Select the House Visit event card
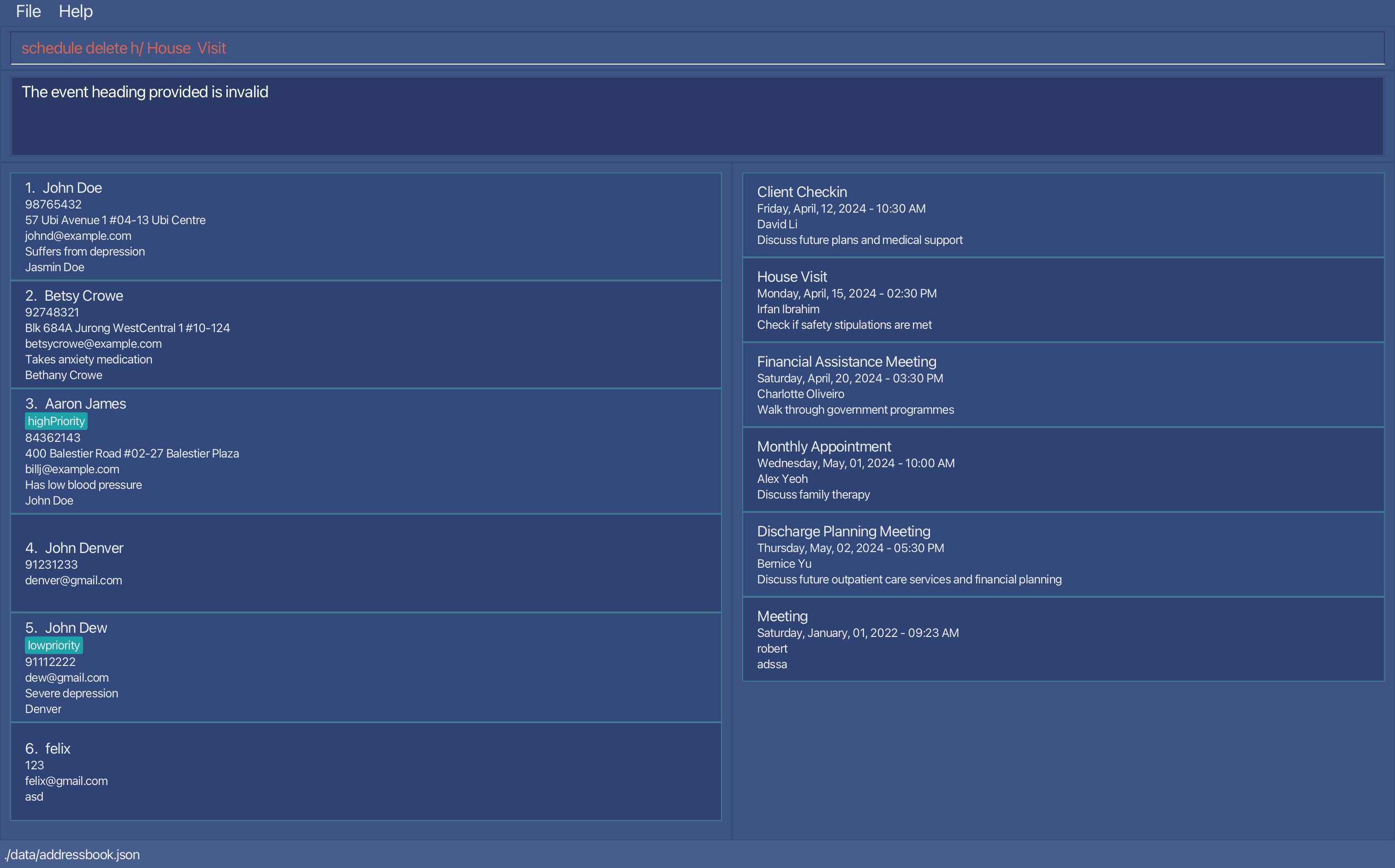 (x=1062, y=300)
